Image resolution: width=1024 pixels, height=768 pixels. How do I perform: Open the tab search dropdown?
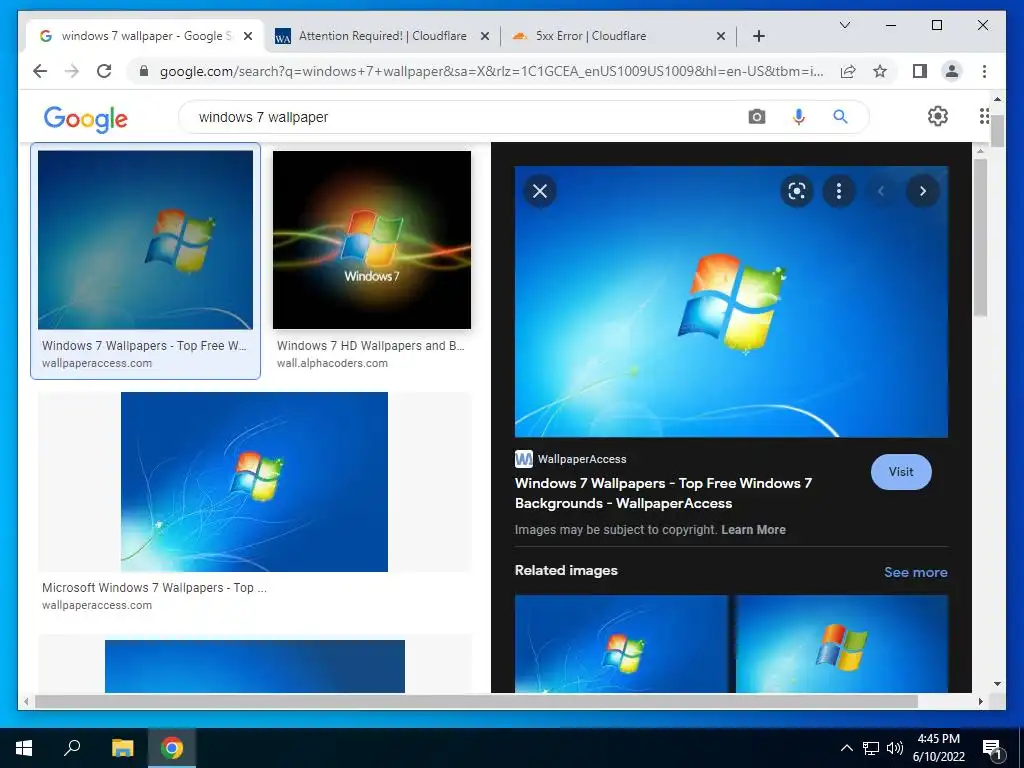point(844,25)
